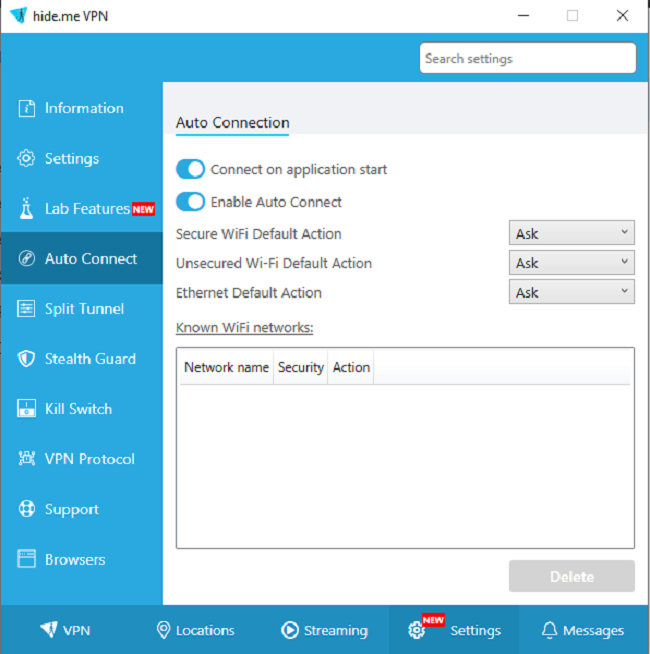The height and width of the screenshot is (654, 650).
Task: Click the Browsers window icon
Action: (x=26, y=559)
